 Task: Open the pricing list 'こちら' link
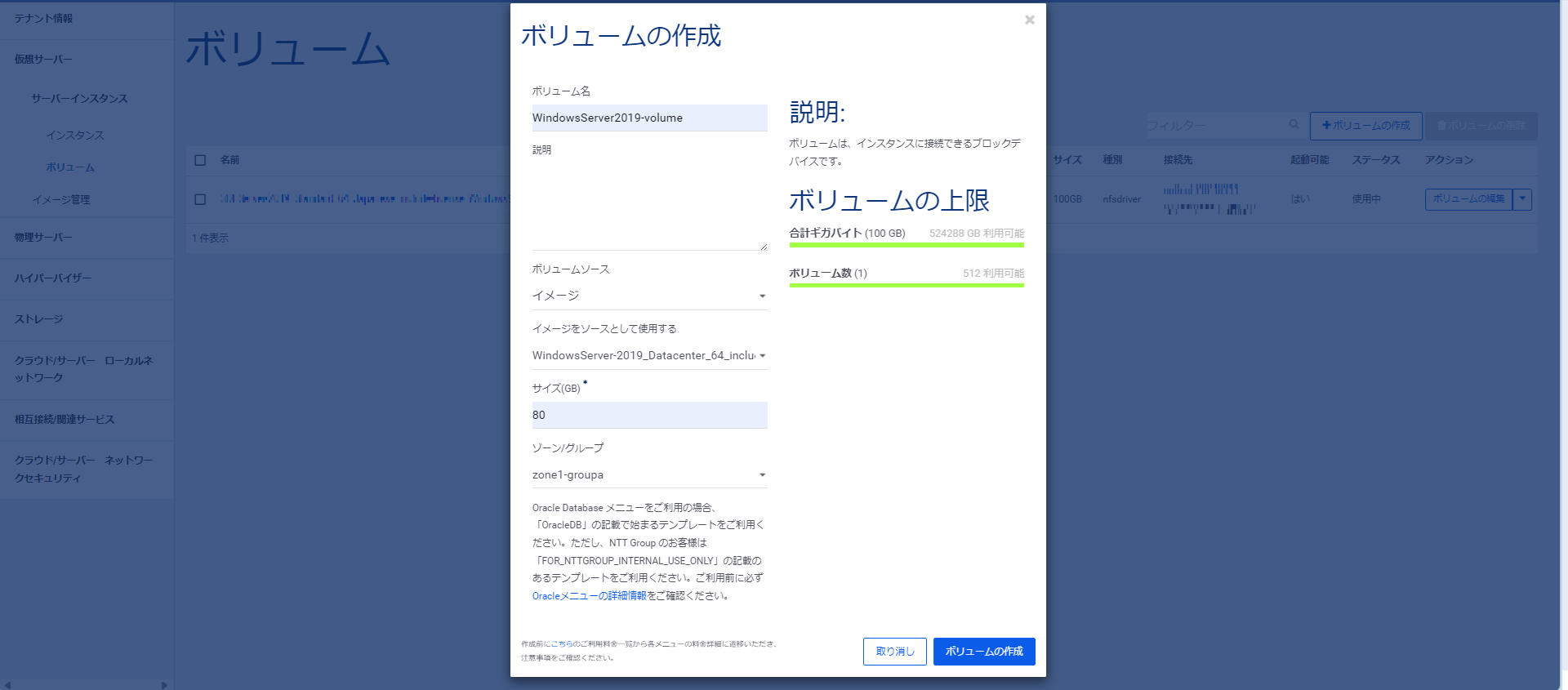562,644
